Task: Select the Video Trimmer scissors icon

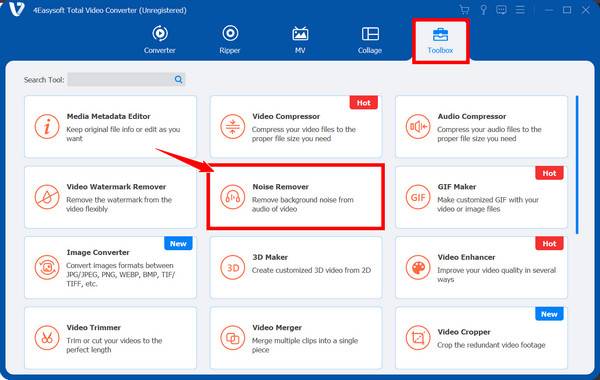Action: (x=47, y=338)
